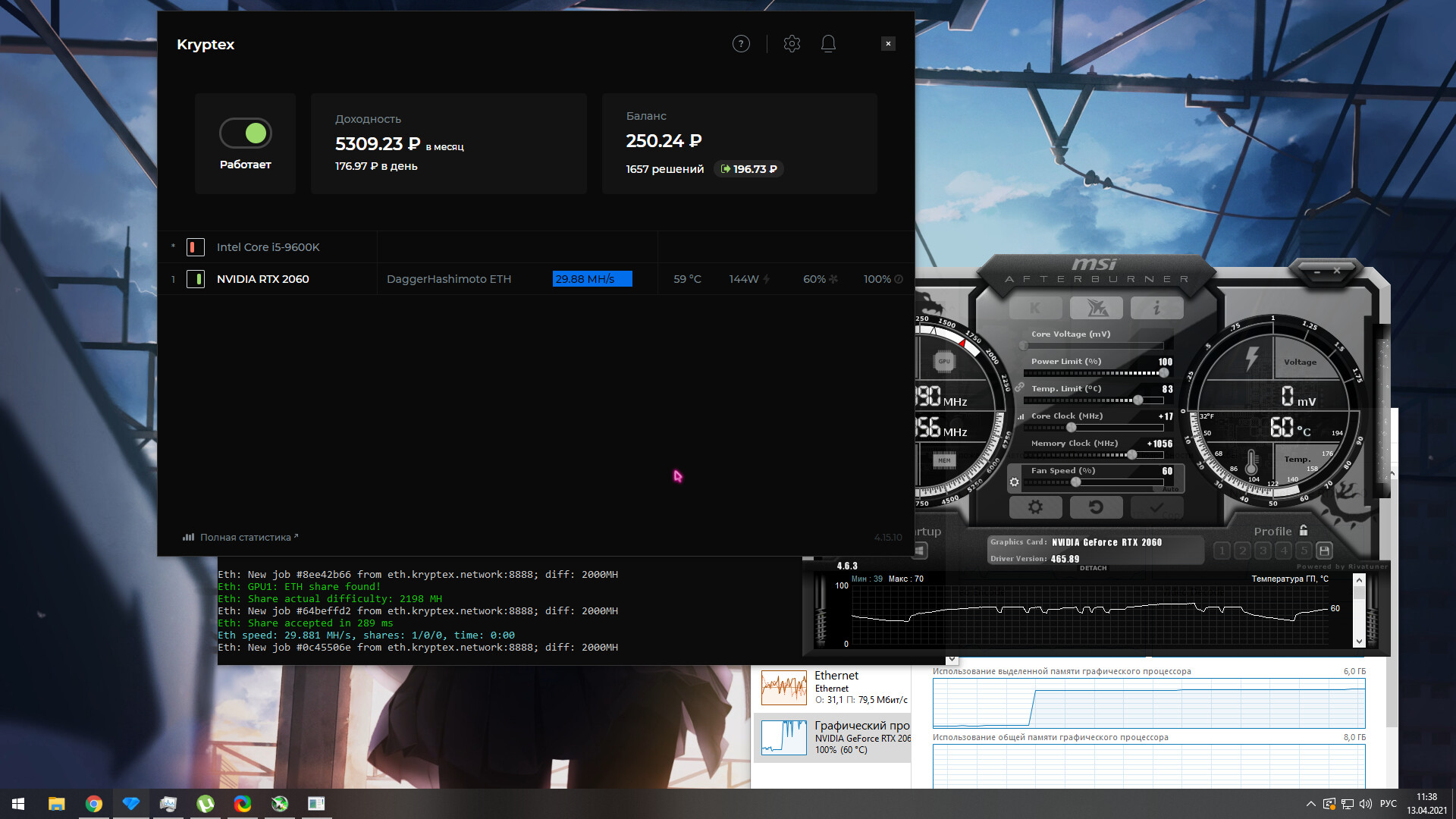Image resolution: width=1456 pixels, height=819 pixels.
Task: Show hidden tray icons chevron
Action: tap(1310, 804)
